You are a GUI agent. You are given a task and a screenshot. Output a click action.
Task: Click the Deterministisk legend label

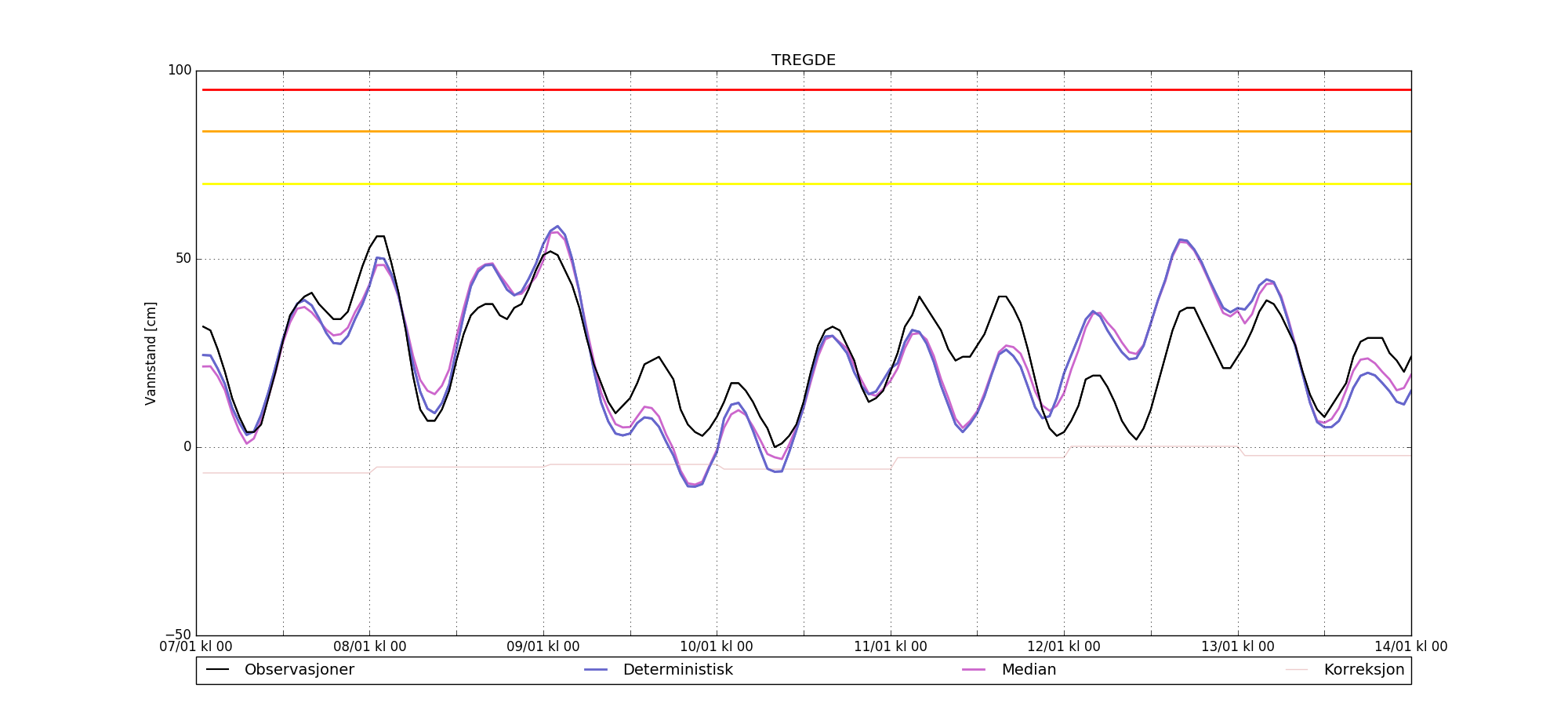pyautogui.click(x=677, y=670)
